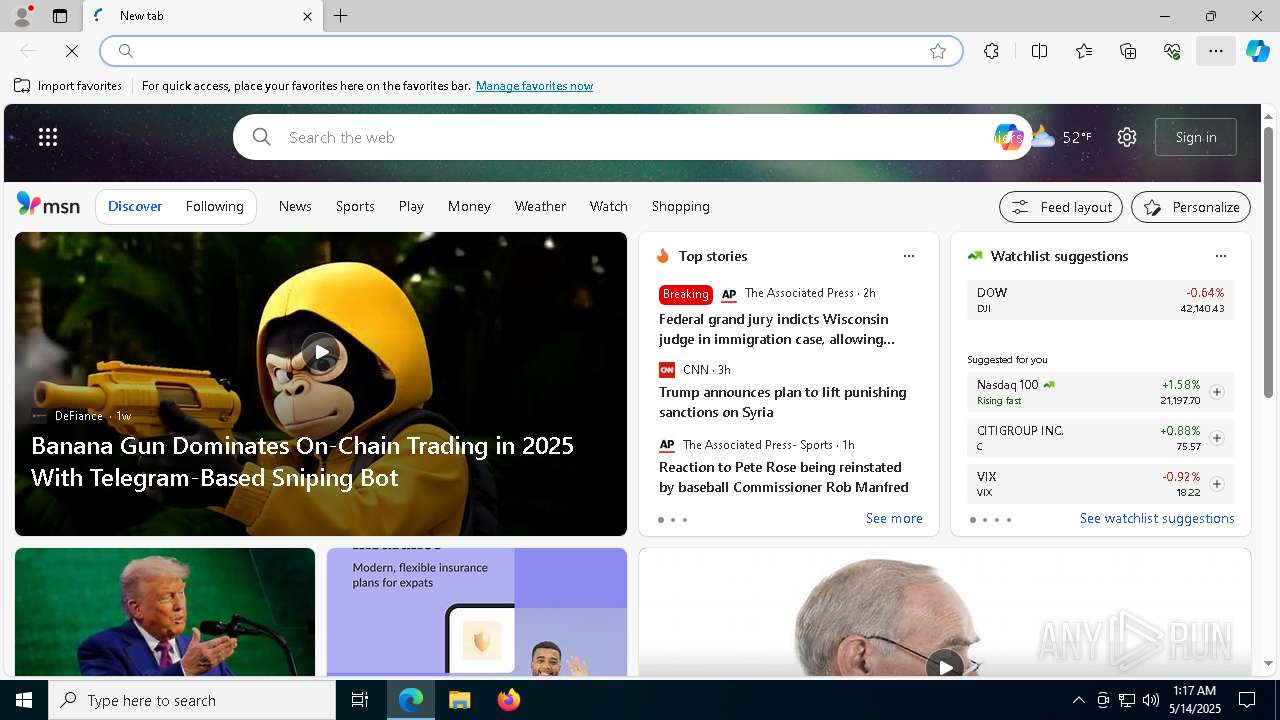Add Nasdaq 100 to watchlist
The image size is (1280, 720).
point(1217,392)
